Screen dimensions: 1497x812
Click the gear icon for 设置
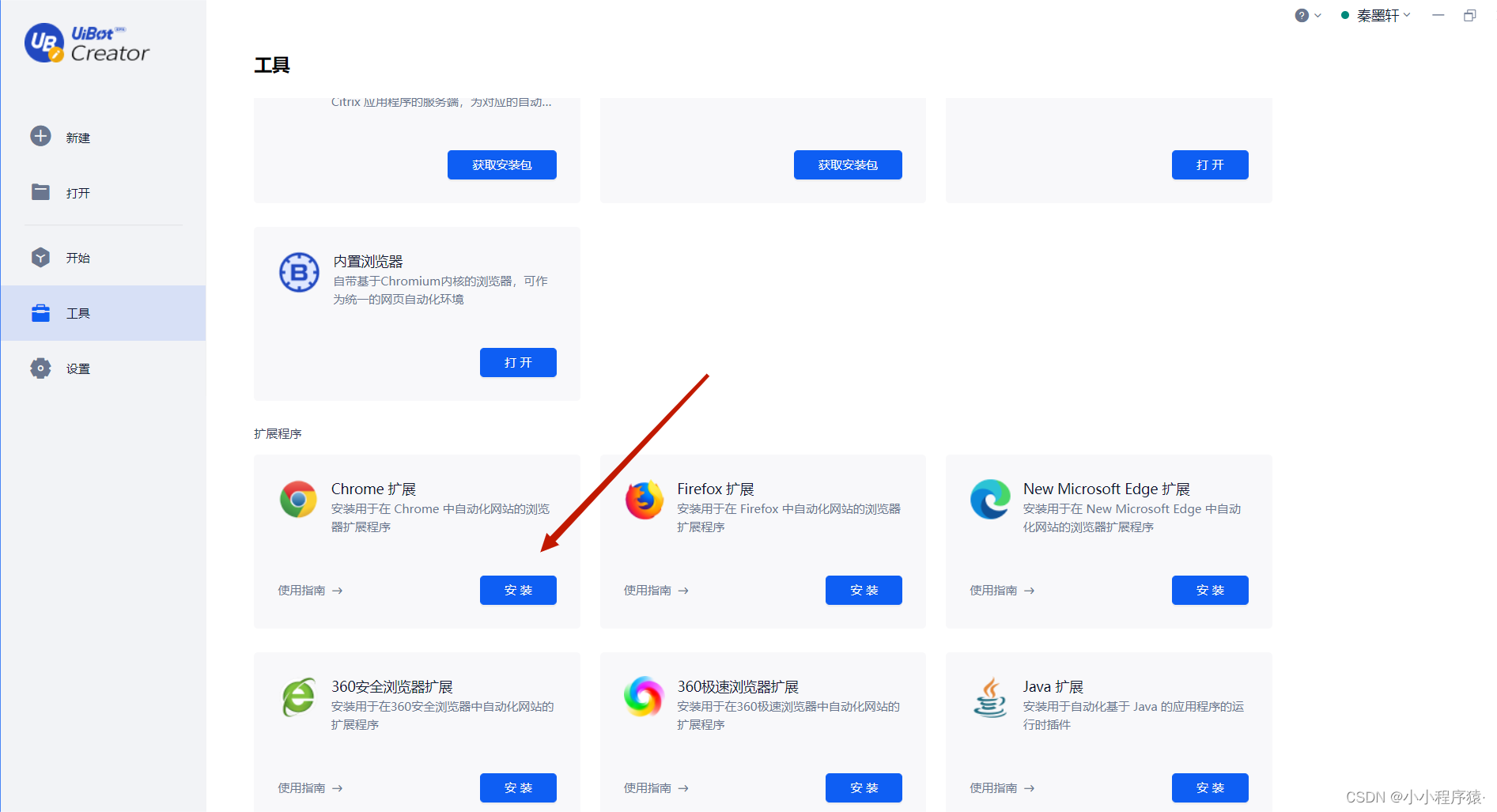point(40,368)
